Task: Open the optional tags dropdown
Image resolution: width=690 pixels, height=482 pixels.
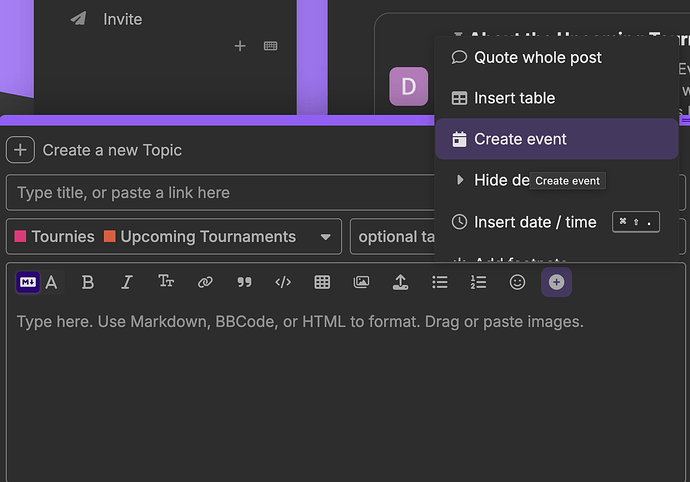Action: pyautogui.click(x=390, y=237)
